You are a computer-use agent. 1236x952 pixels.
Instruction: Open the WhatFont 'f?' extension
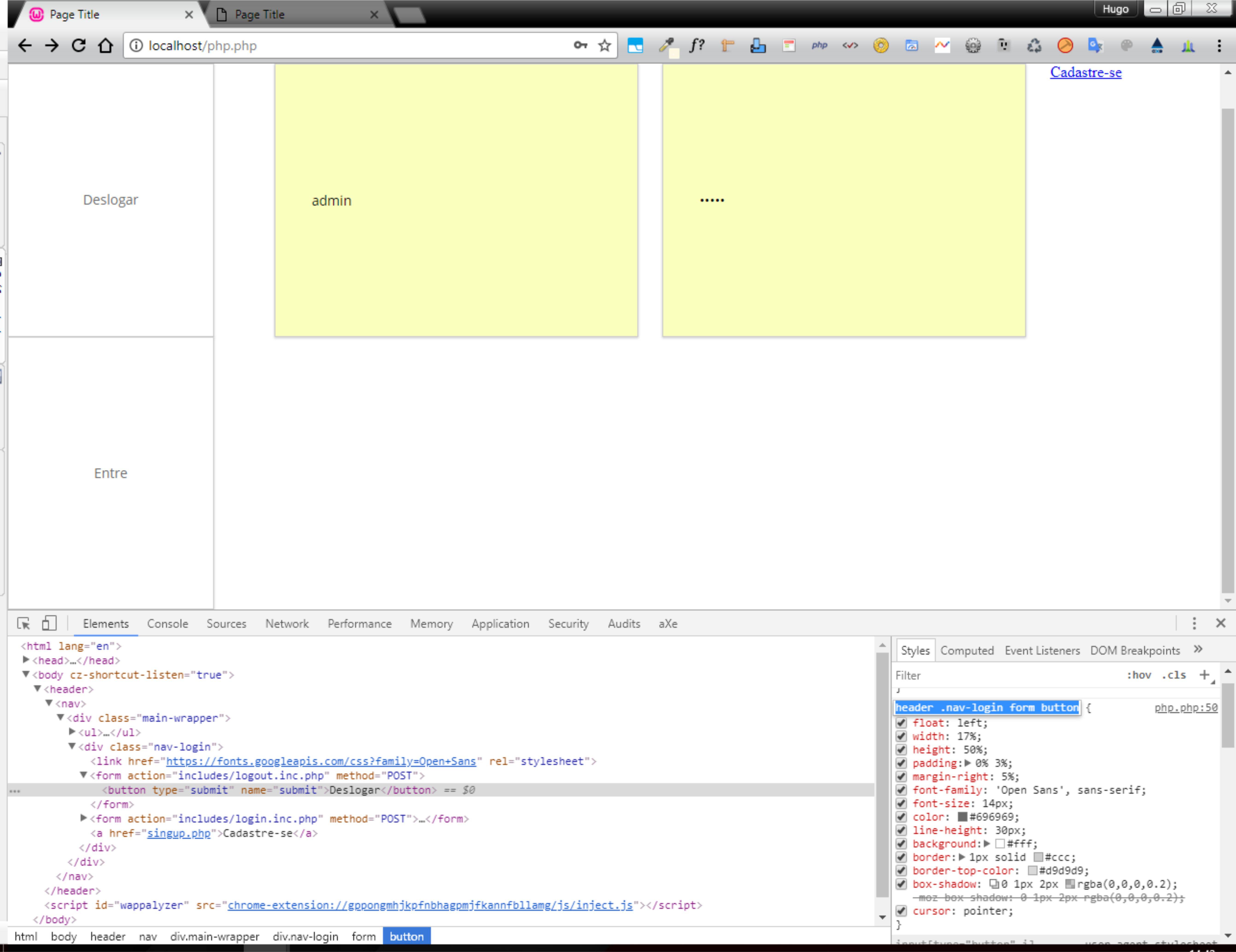coord(697,46)
